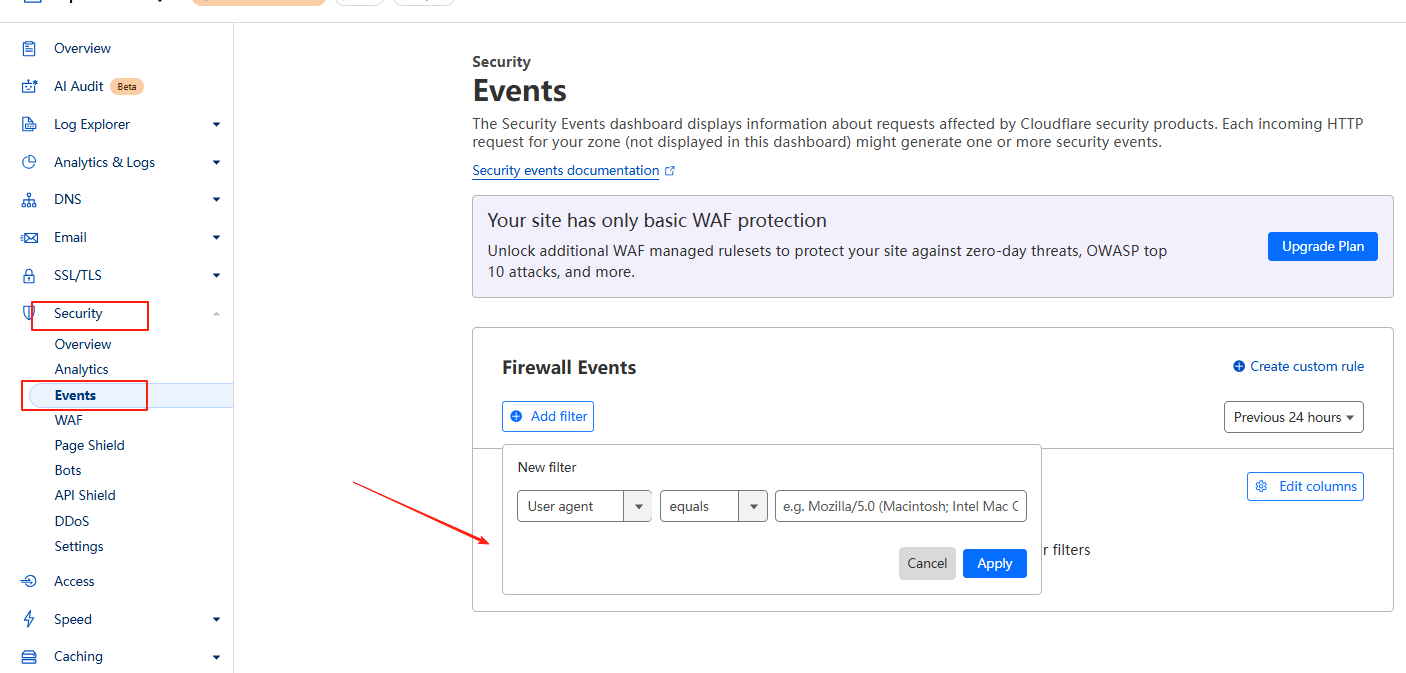The height and width of the screenshot is (673, 1406).
Task: Click the Email envelope icon
Action: [x=29, y=236]
